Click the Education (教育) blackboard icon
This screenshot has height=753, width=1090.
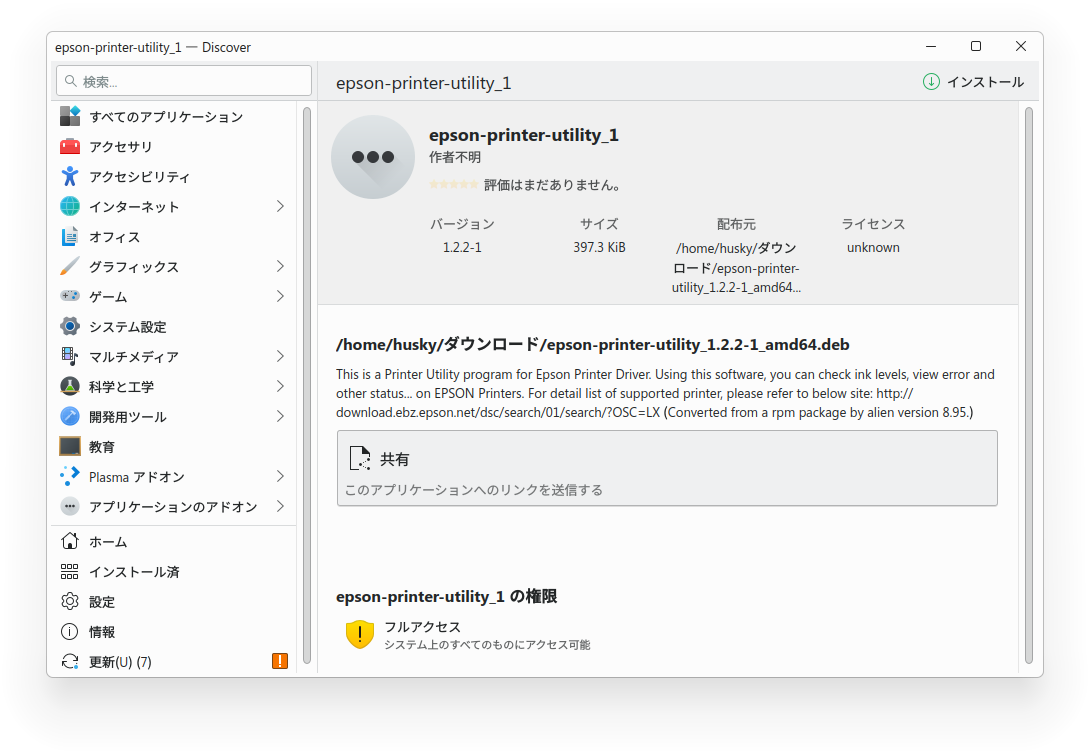tap(70, 446)
